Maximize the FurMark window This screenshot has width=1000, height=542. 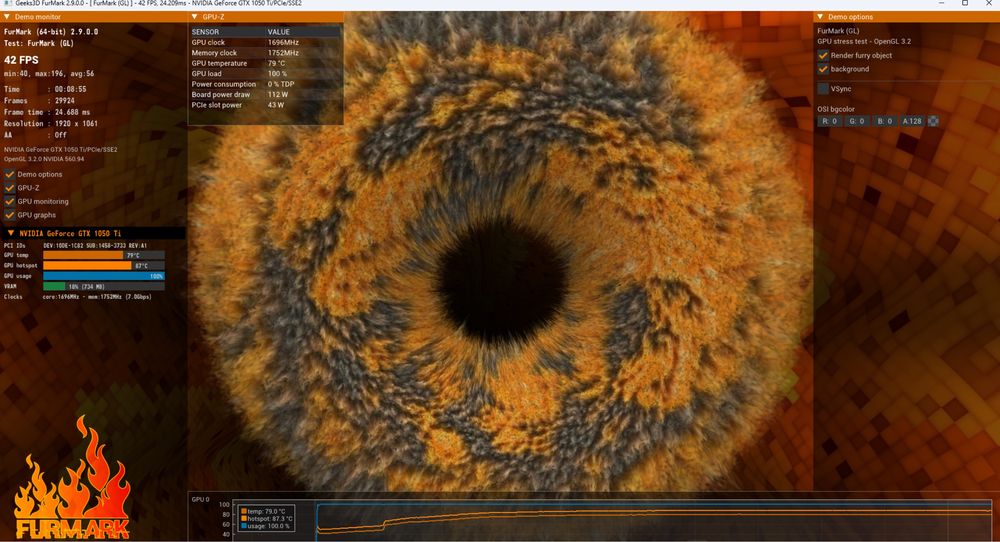point(965,3)
